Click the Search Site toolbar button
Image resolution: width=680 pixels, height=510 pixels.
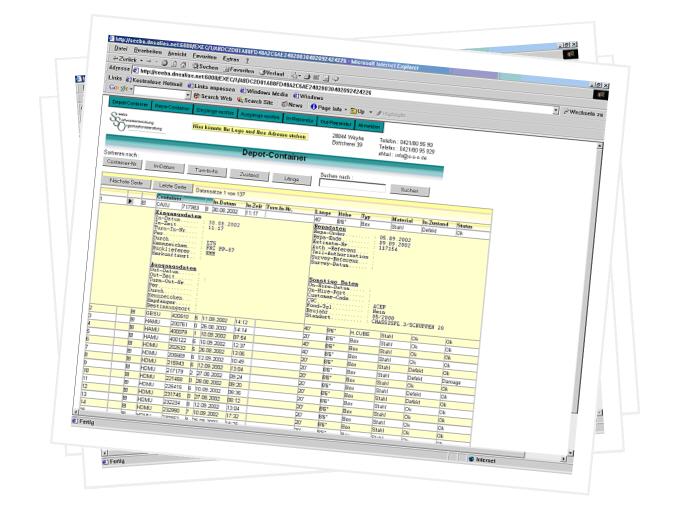[x=255, y=99]
